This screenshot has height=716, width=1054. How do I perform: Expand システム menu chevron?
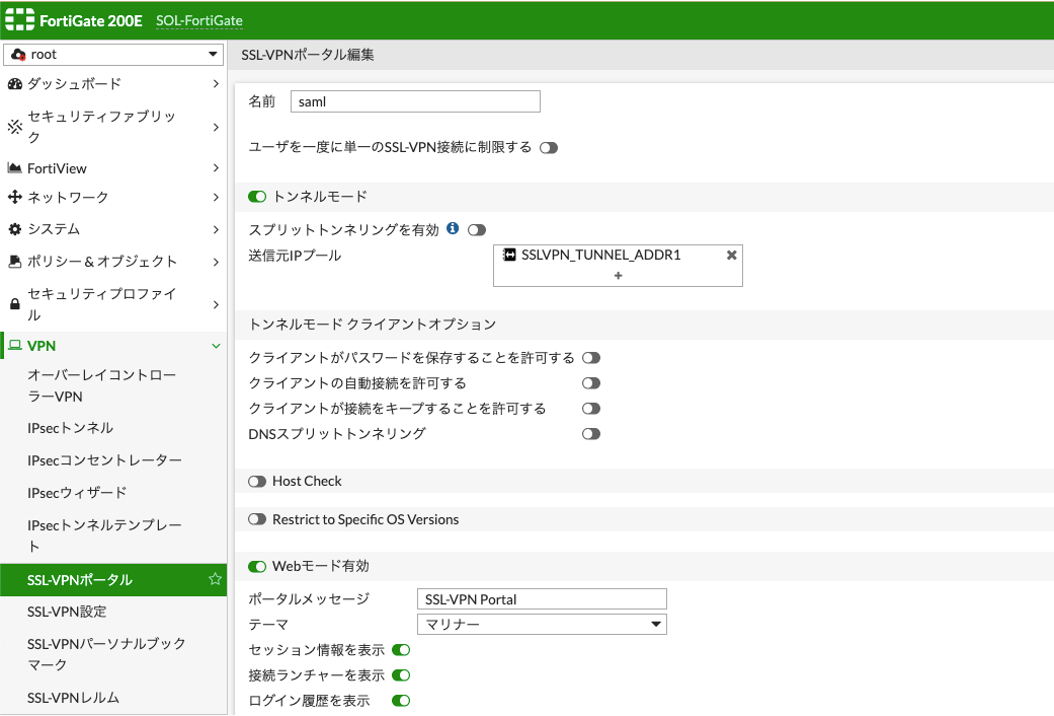tap(216, 229)
